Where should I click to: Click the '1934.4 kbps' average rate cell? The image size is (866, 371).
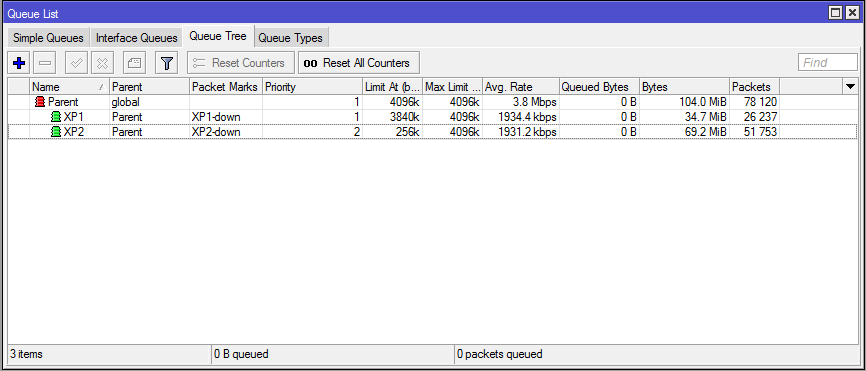[x=527, y=117]
